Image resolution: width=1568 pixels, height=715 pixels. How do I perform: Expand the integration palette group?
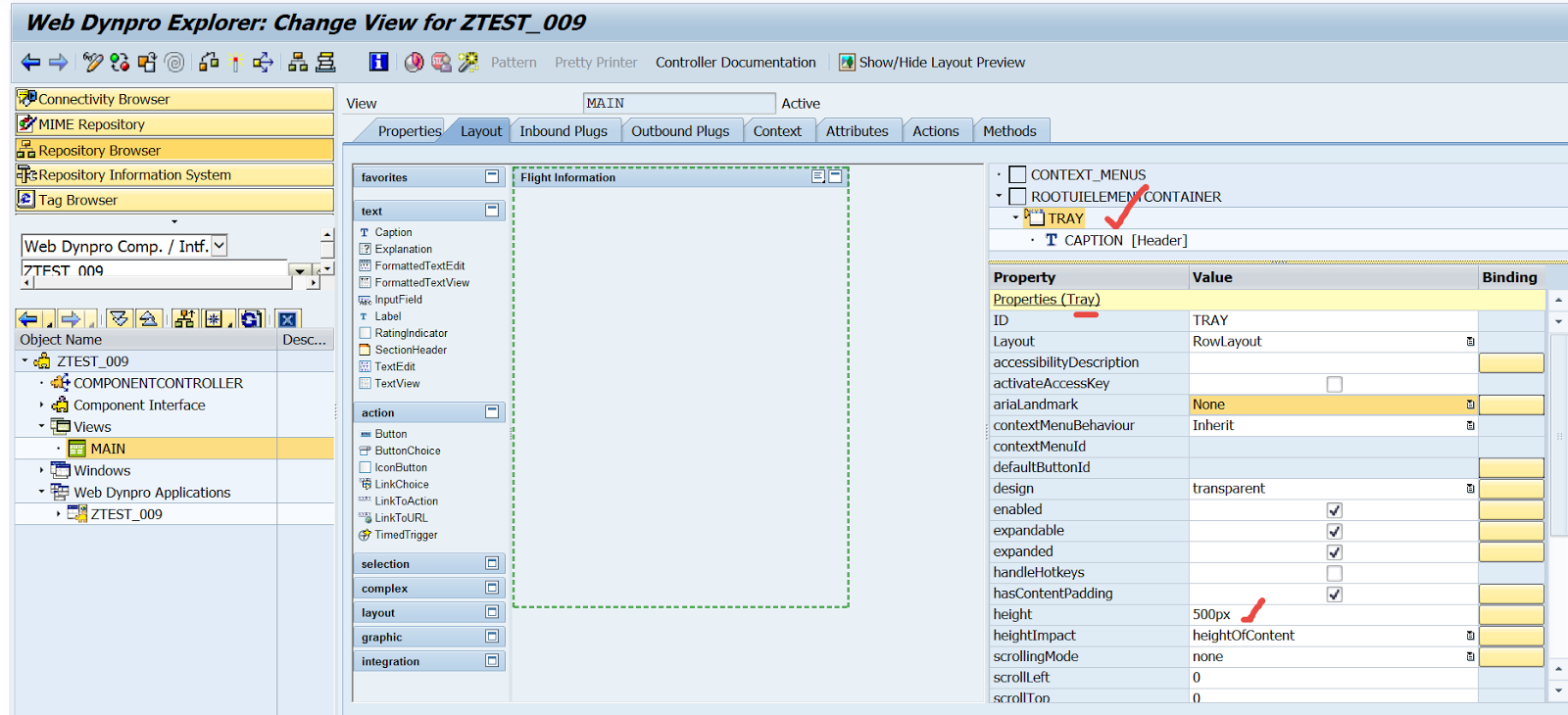point(492,661)
